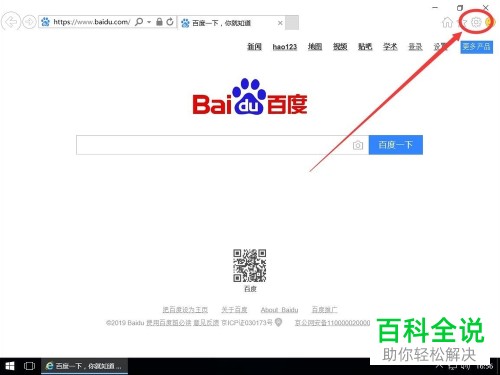Click the 百度一下 search button
Screen dimensions: 500x375
396,145
